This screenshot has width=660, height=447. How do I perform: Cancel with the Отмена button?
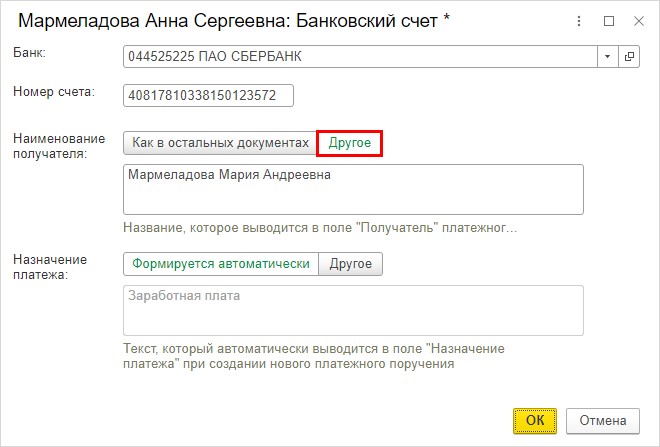coord(603,420)
